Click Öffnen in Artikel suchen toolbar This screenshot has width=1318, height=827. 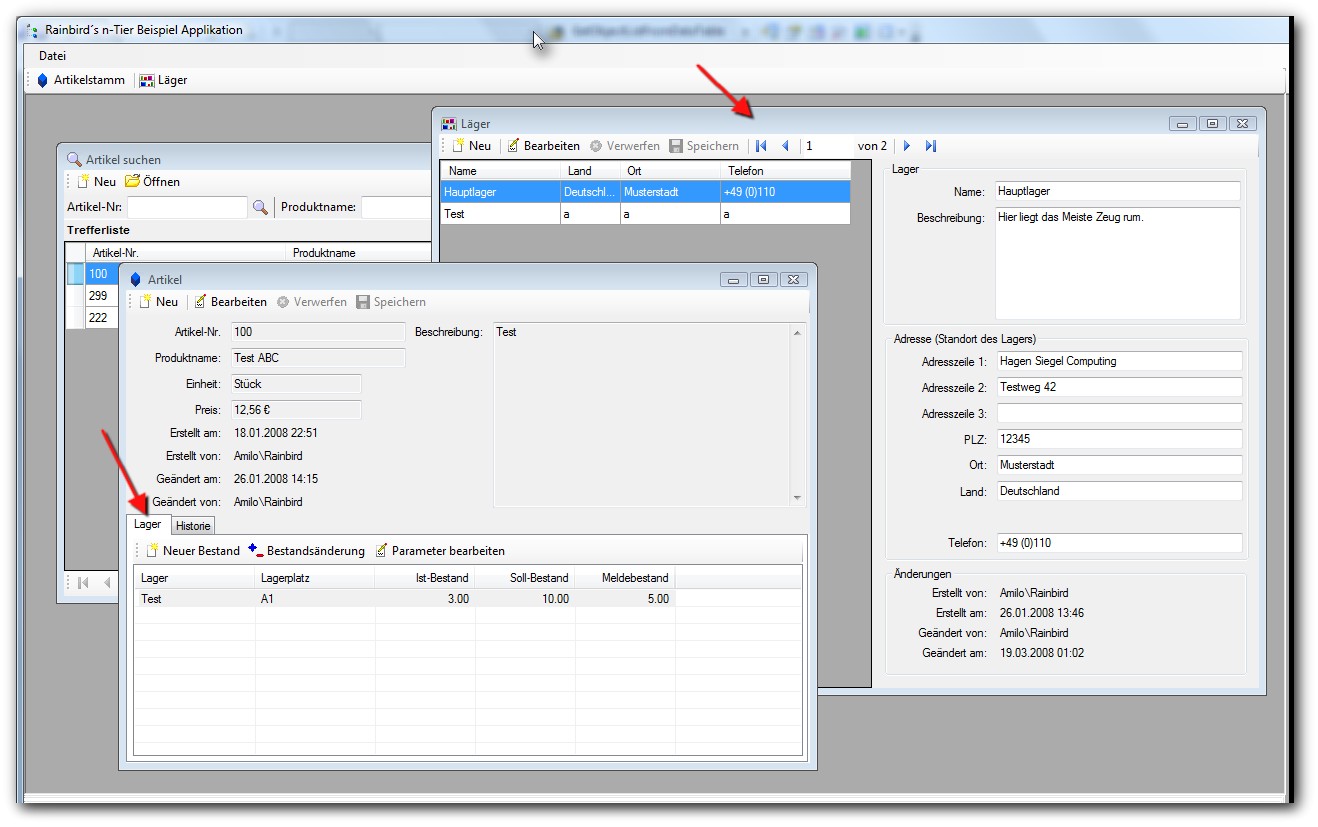click(x=152, y=182)
